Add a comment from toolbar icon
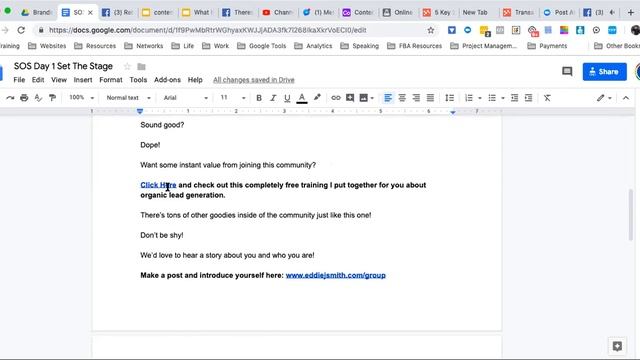 click(350, 98)
